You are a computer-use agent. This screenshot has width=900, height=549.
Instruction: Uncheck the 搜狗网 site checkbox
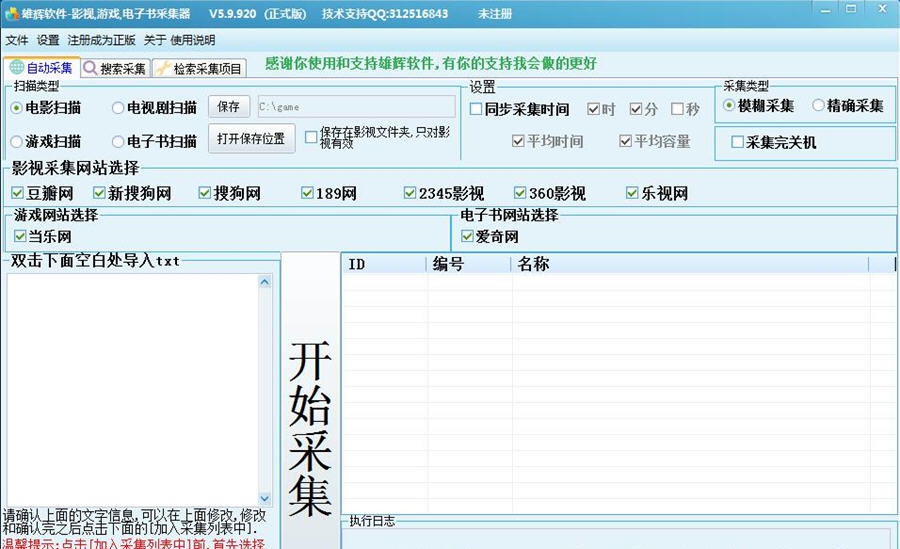pyautogui.click(x=205, y=193)
